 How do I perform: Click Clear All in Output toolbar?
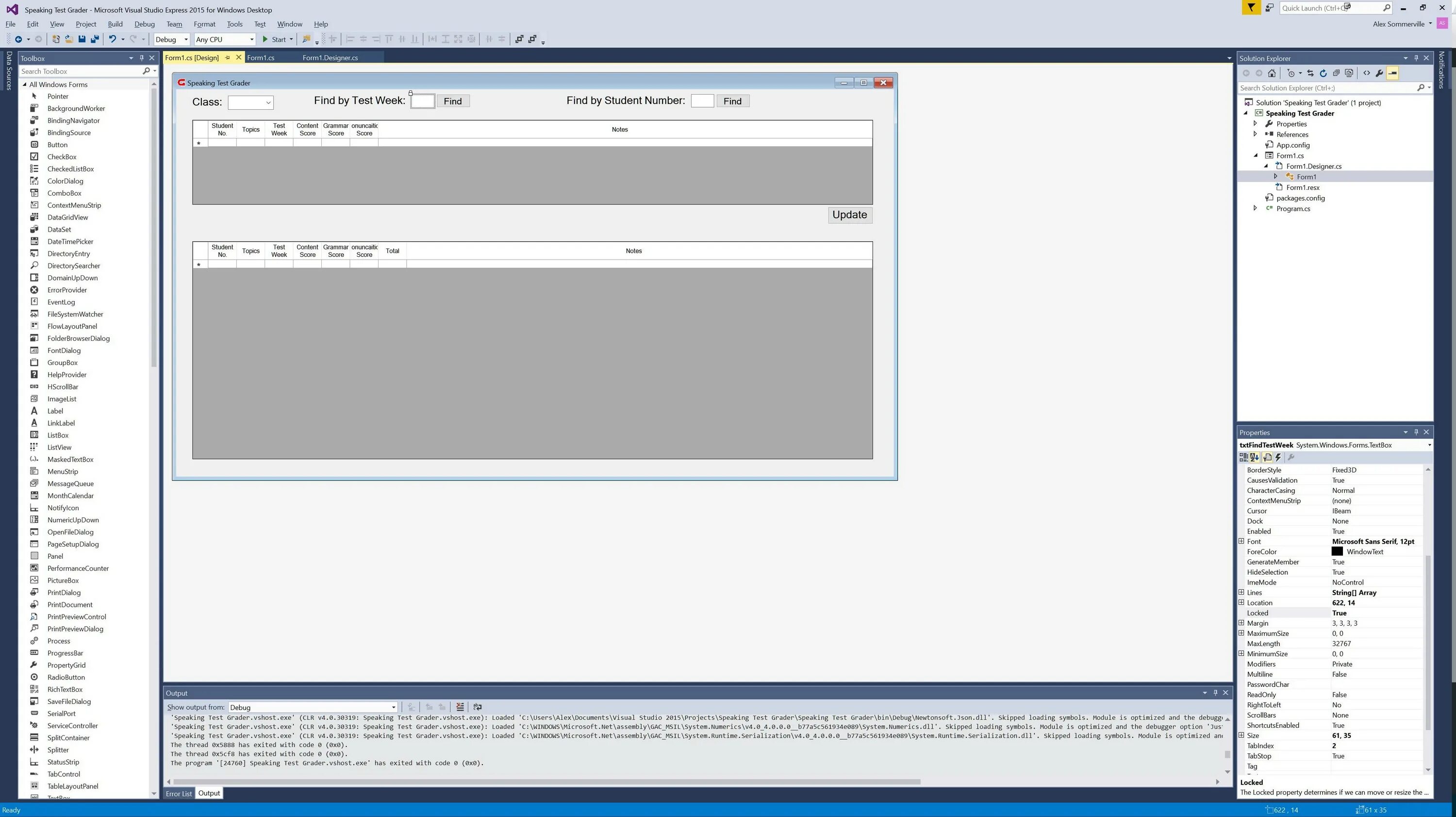[460, 707]
